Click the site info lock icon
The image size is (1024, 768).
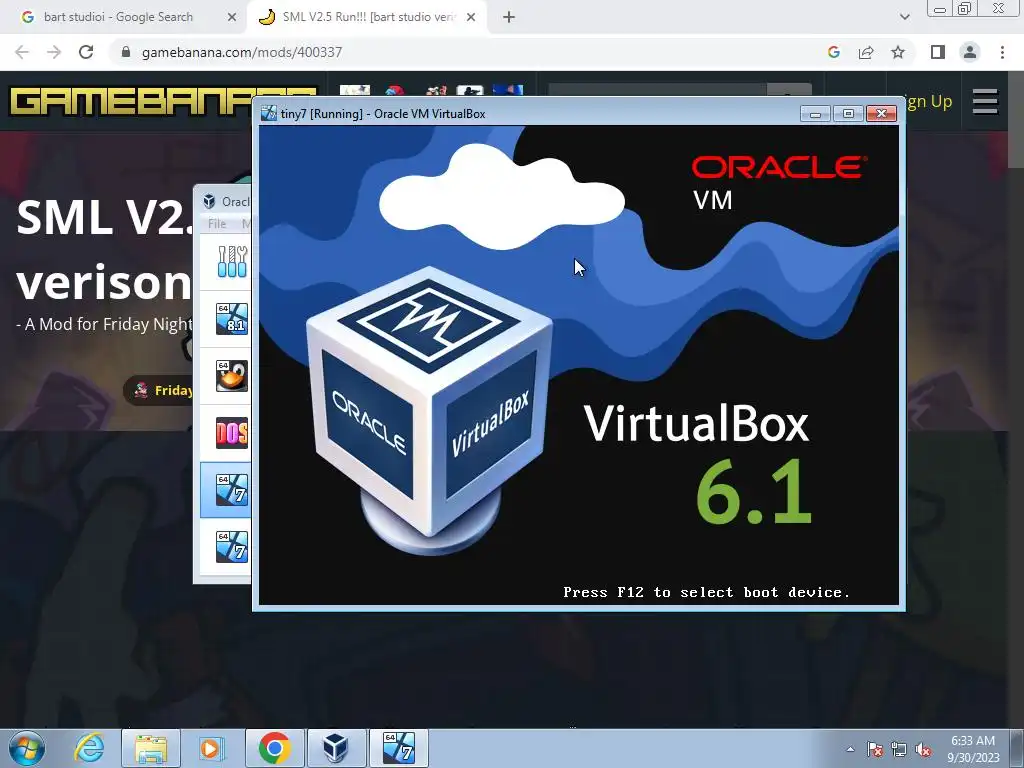(x=126, y=52)
